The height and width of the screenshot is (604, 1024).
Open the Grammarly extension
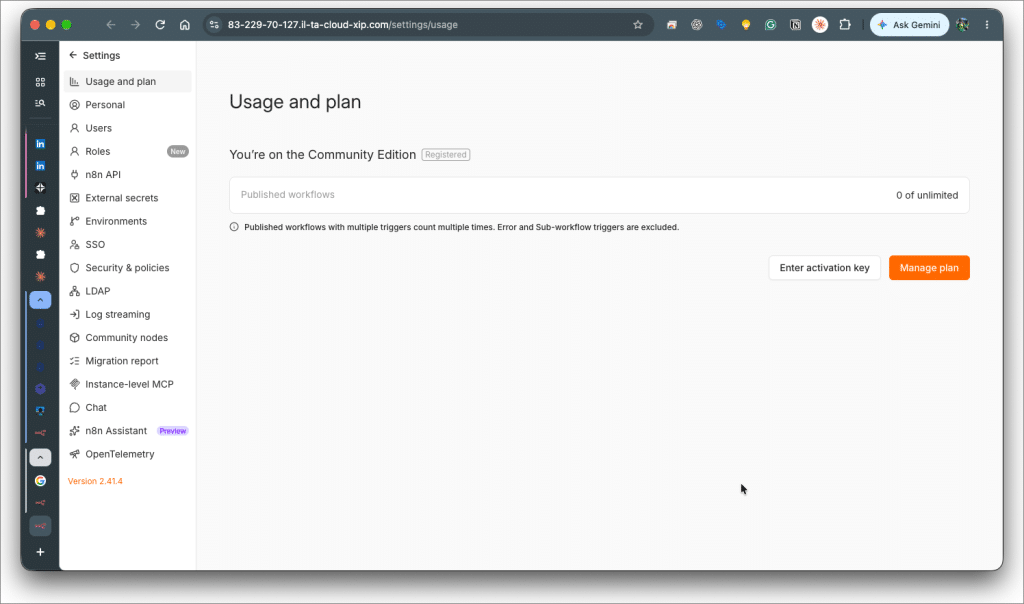tap(771, 25)
